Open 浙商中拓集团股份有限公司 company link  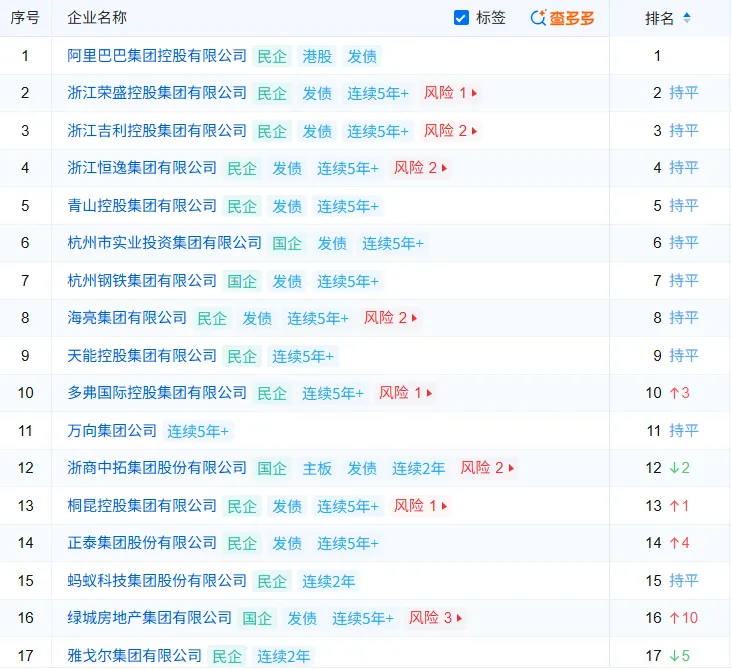(x=157, y=468)
